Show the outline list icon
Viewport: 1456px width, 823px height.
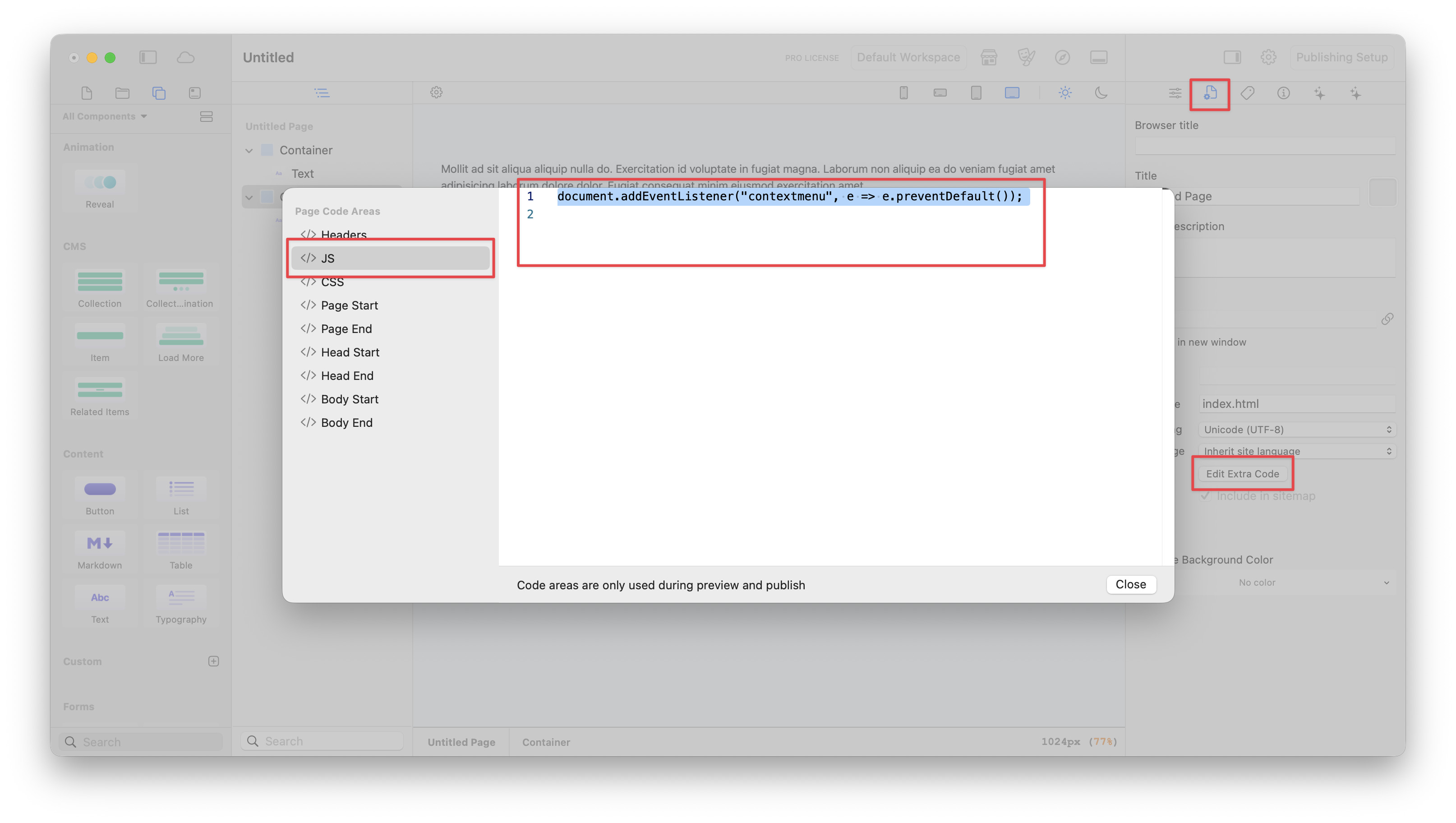click(x=322, y=92)
